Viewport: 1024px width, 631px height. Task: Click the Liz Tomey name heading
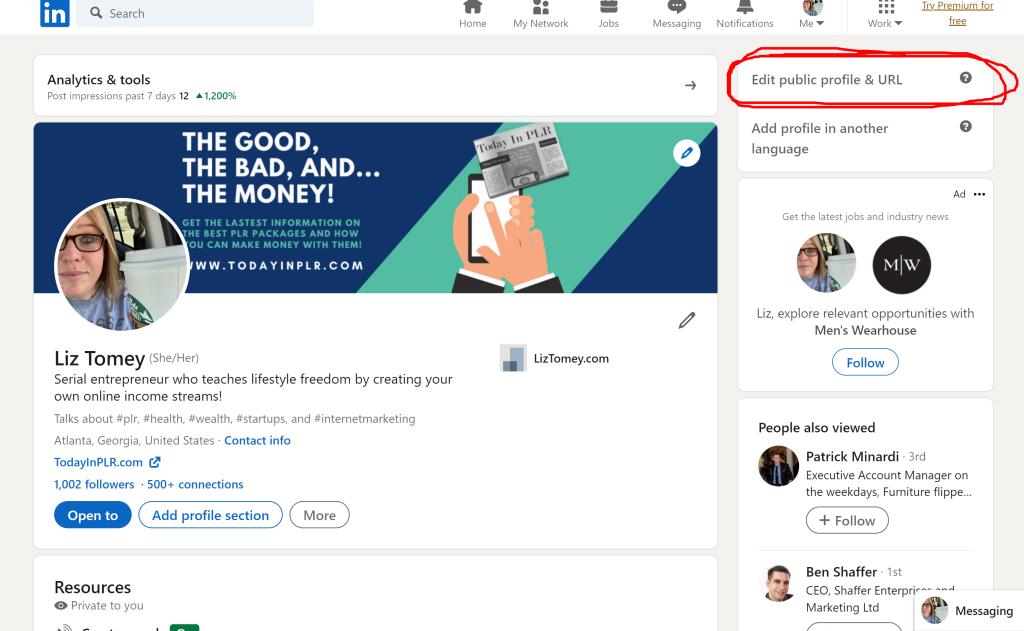99,359
